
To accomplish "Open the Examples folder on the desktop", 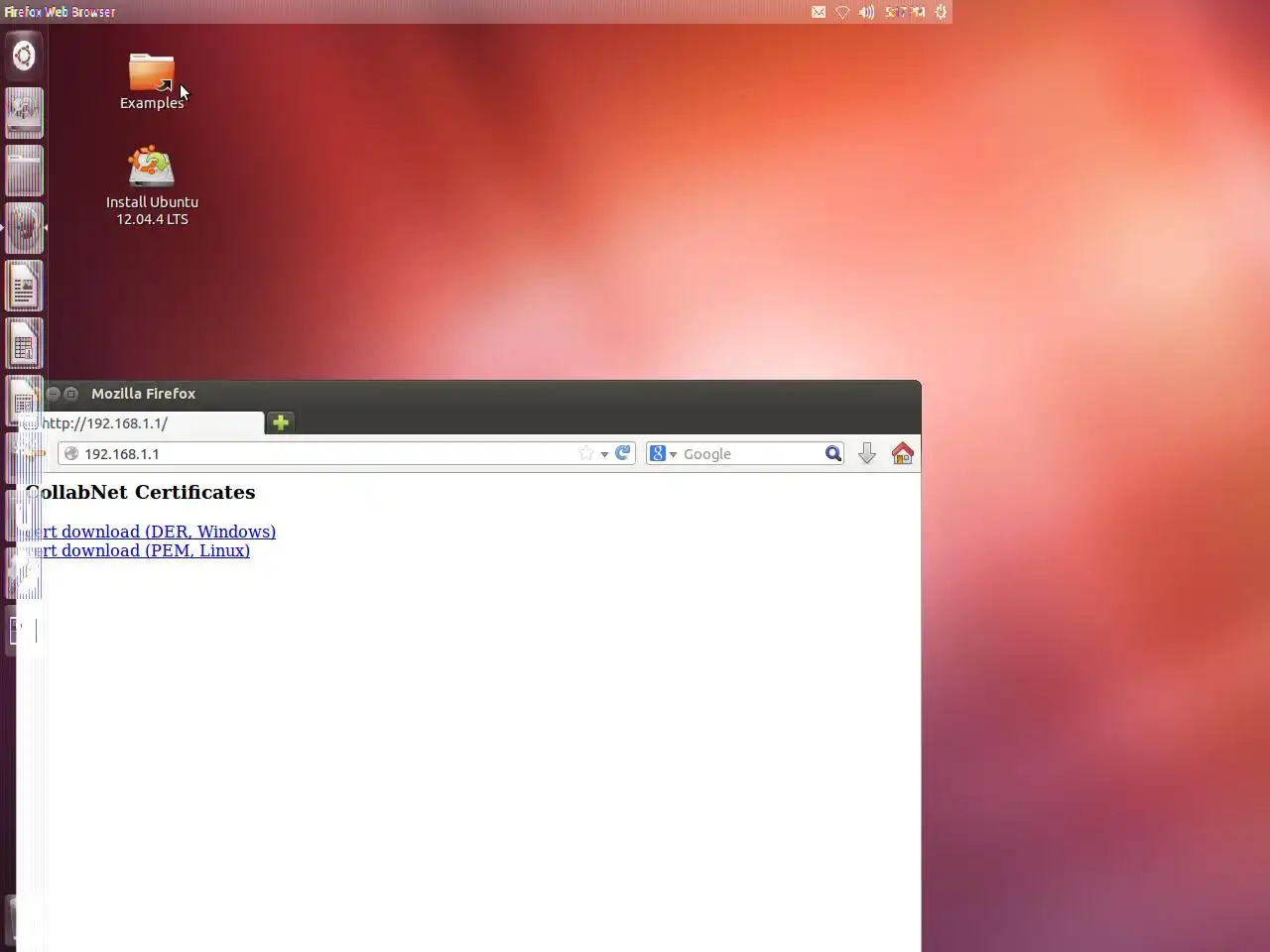I will pos(152,81).
